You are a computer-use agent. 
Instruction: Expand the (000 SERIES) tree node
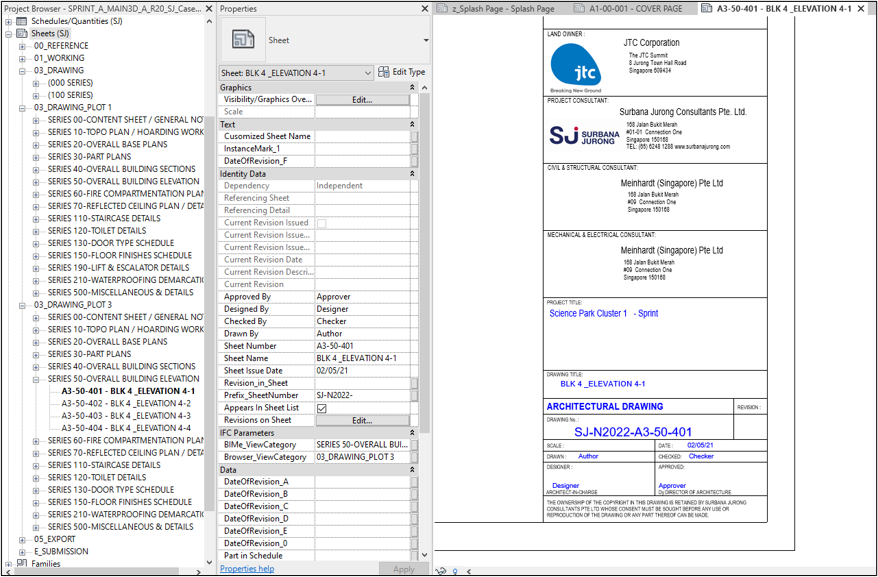pos(36,83)
